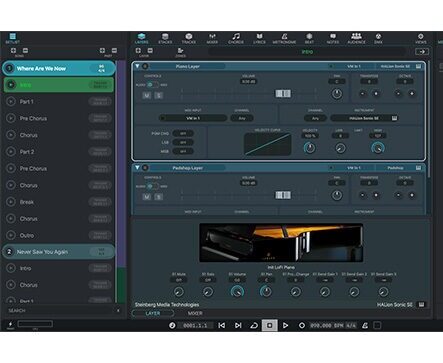
Task: Add a new part with Part plus icon
Action: point(102,50)
